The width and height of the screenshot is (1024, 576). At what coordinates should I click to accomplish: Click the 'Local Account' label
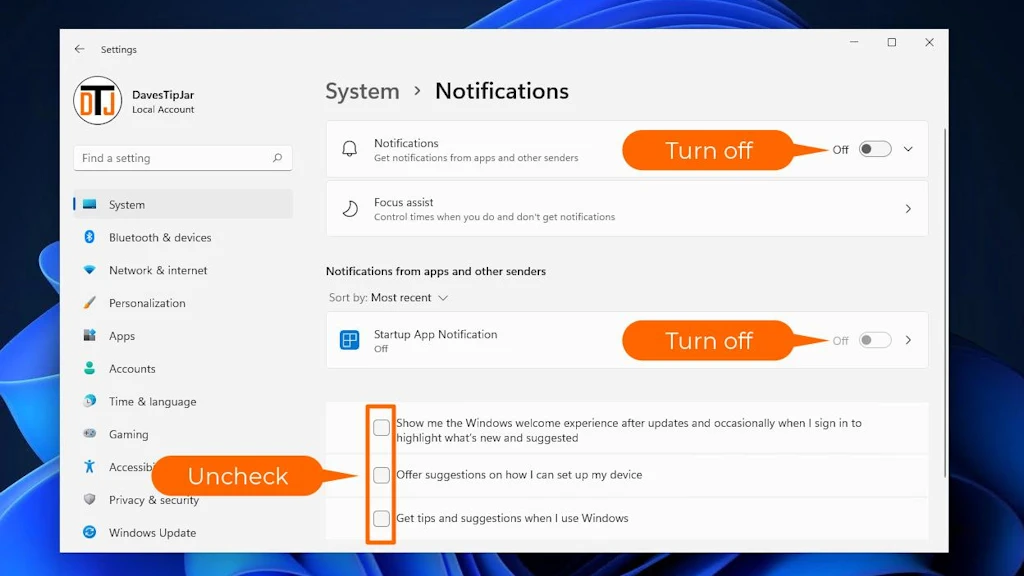(x=163, y=110)
